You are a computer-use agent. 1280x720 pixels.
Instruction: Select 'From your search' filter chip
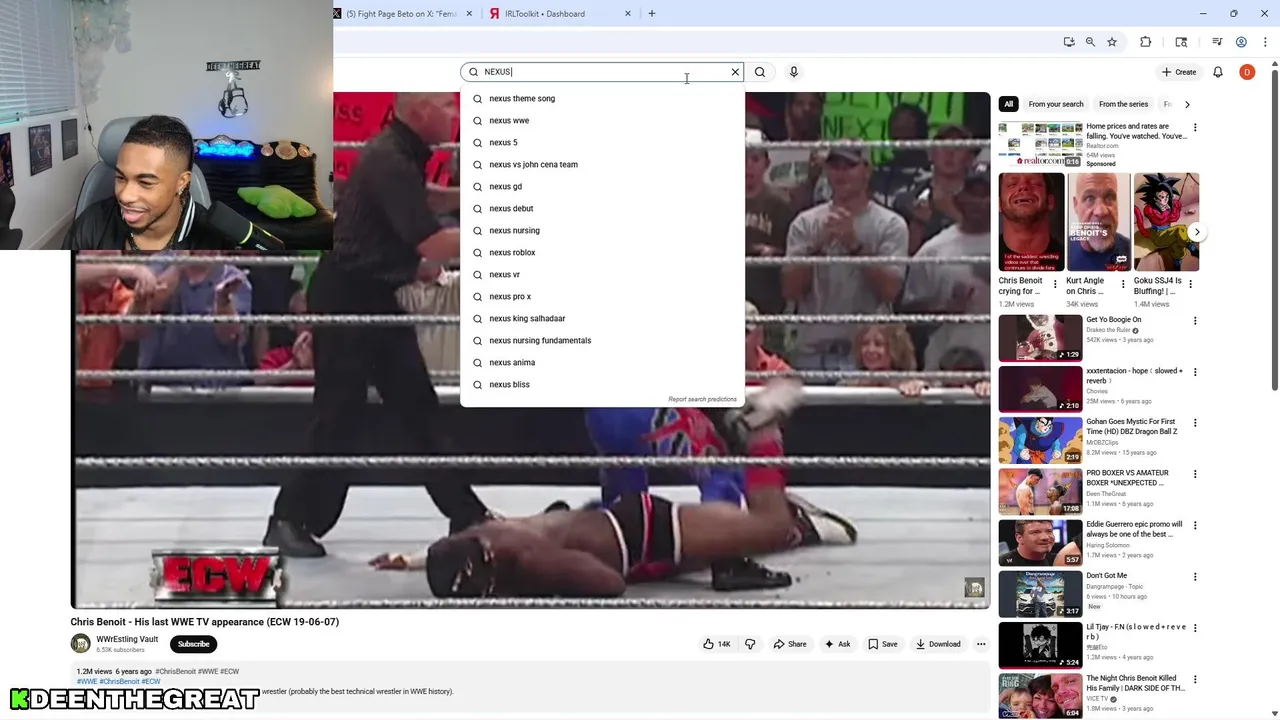tap(1055, 104)
